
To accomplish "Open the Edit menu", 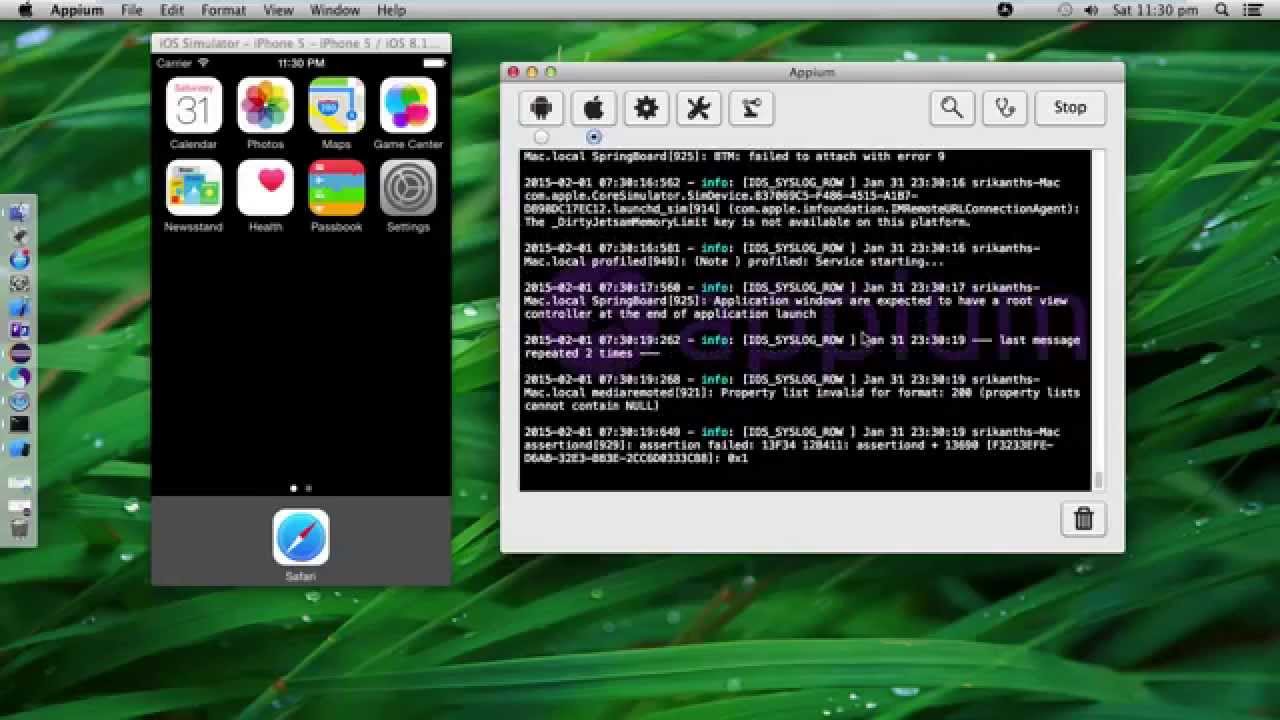I will pos(172,10).
